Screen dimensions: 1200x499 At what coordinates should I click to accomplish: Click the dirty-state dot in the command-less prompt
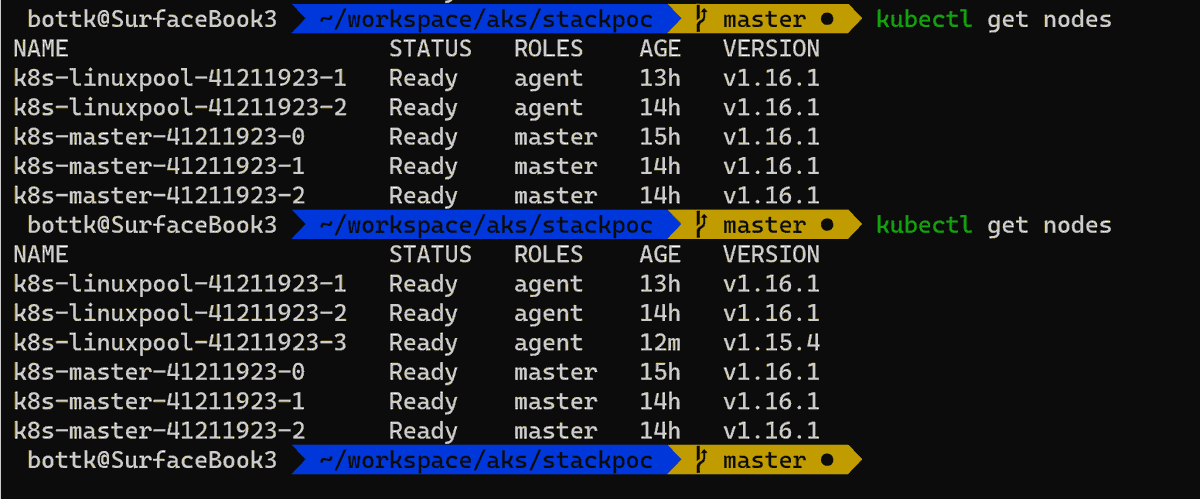(x=826, y=461)
